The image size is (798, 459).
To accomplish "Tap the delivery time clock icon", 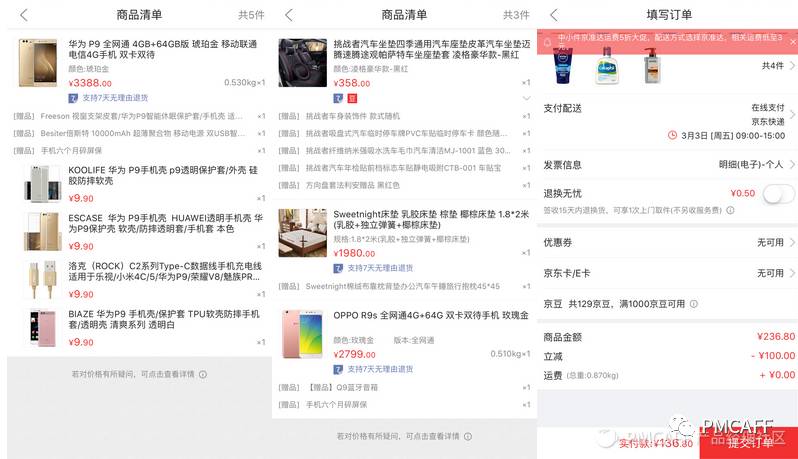I will (x=672, y=135).
